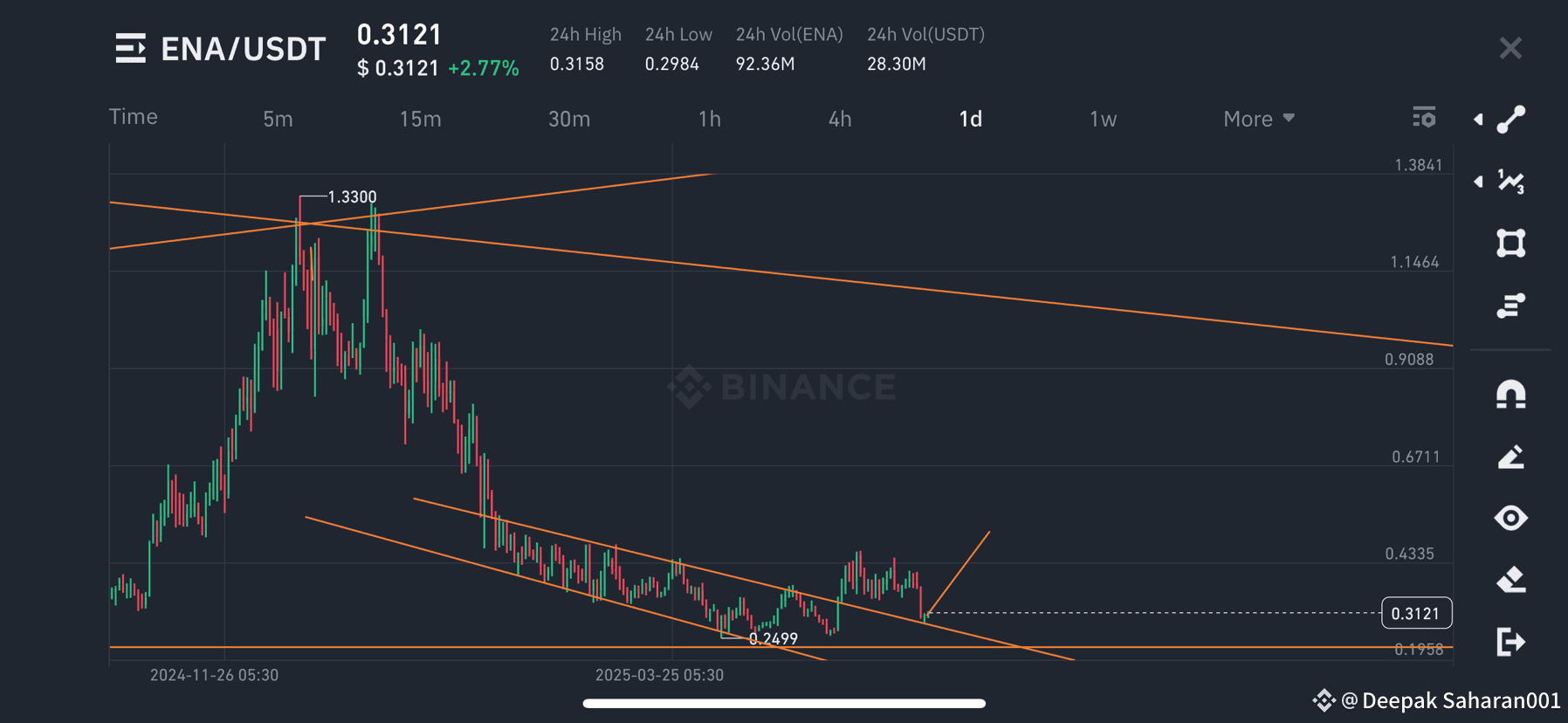The image size is (1568, 723).
Task: Click the 2024-11-26 05:30 date label
Action: [215, 675]
